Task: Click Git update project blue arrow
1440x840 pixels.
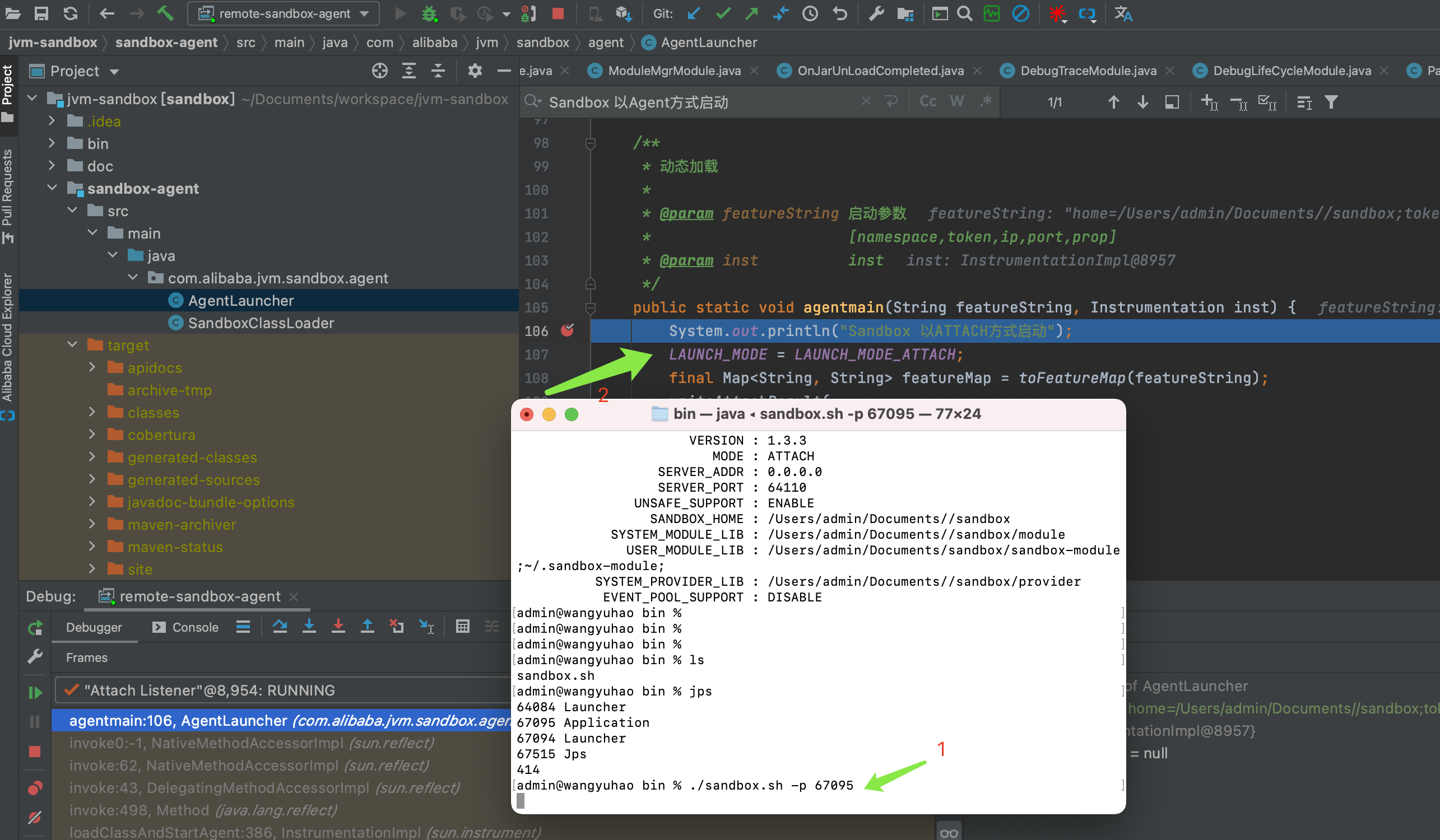Action: click(694, 13)
